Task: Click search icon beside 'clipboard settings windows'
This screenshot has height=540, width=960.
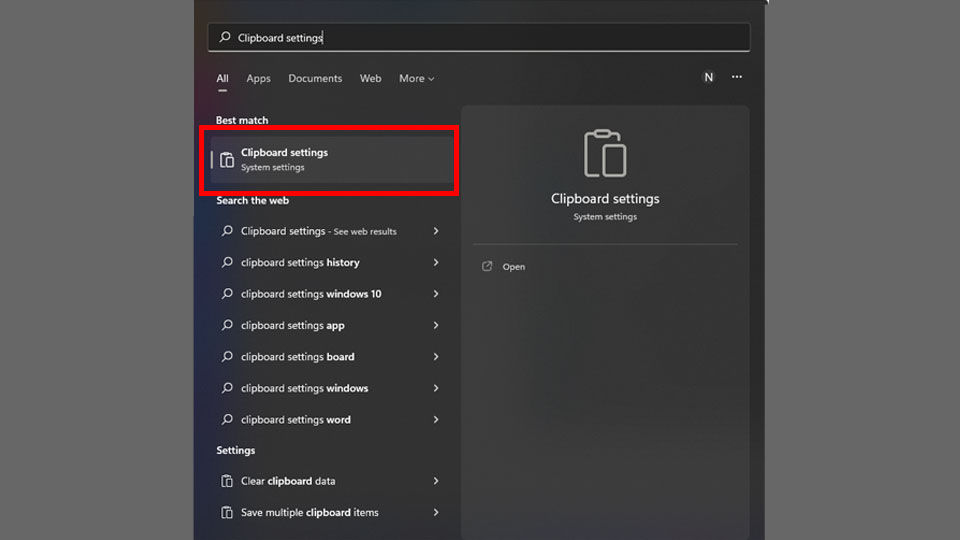Action: (227, 388)
